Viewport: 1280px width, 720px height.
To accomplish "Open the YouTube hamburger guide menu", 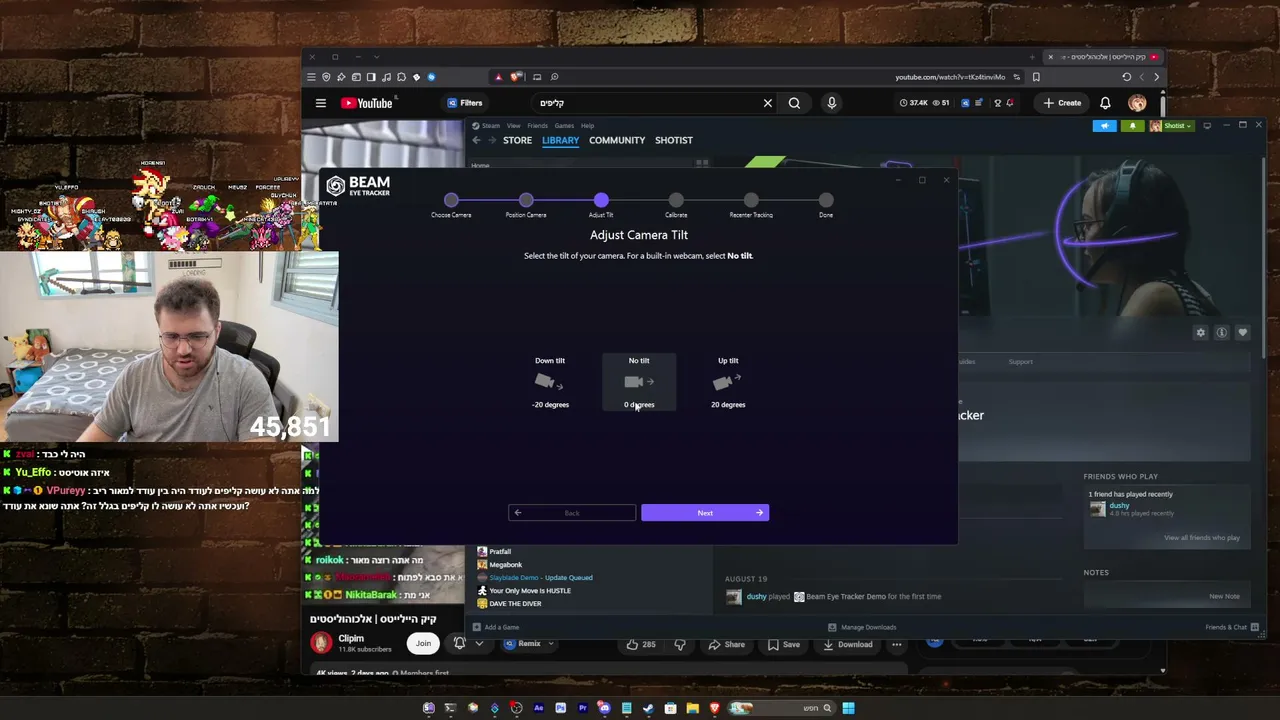I will point(321,103).
